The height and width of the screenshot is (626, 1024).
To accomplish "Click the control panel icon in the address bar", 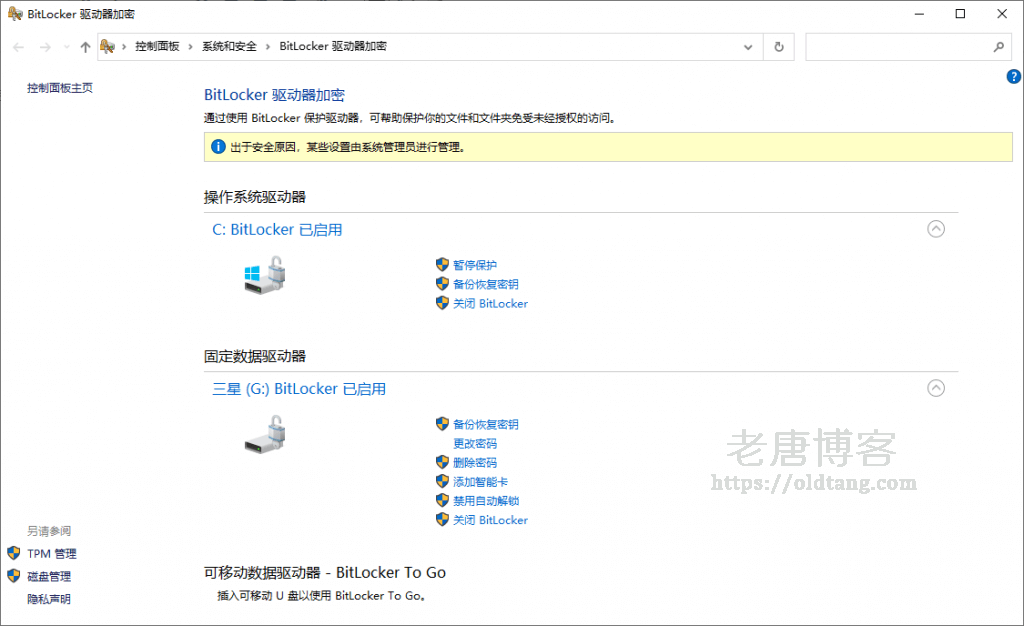I will (107, 47).
